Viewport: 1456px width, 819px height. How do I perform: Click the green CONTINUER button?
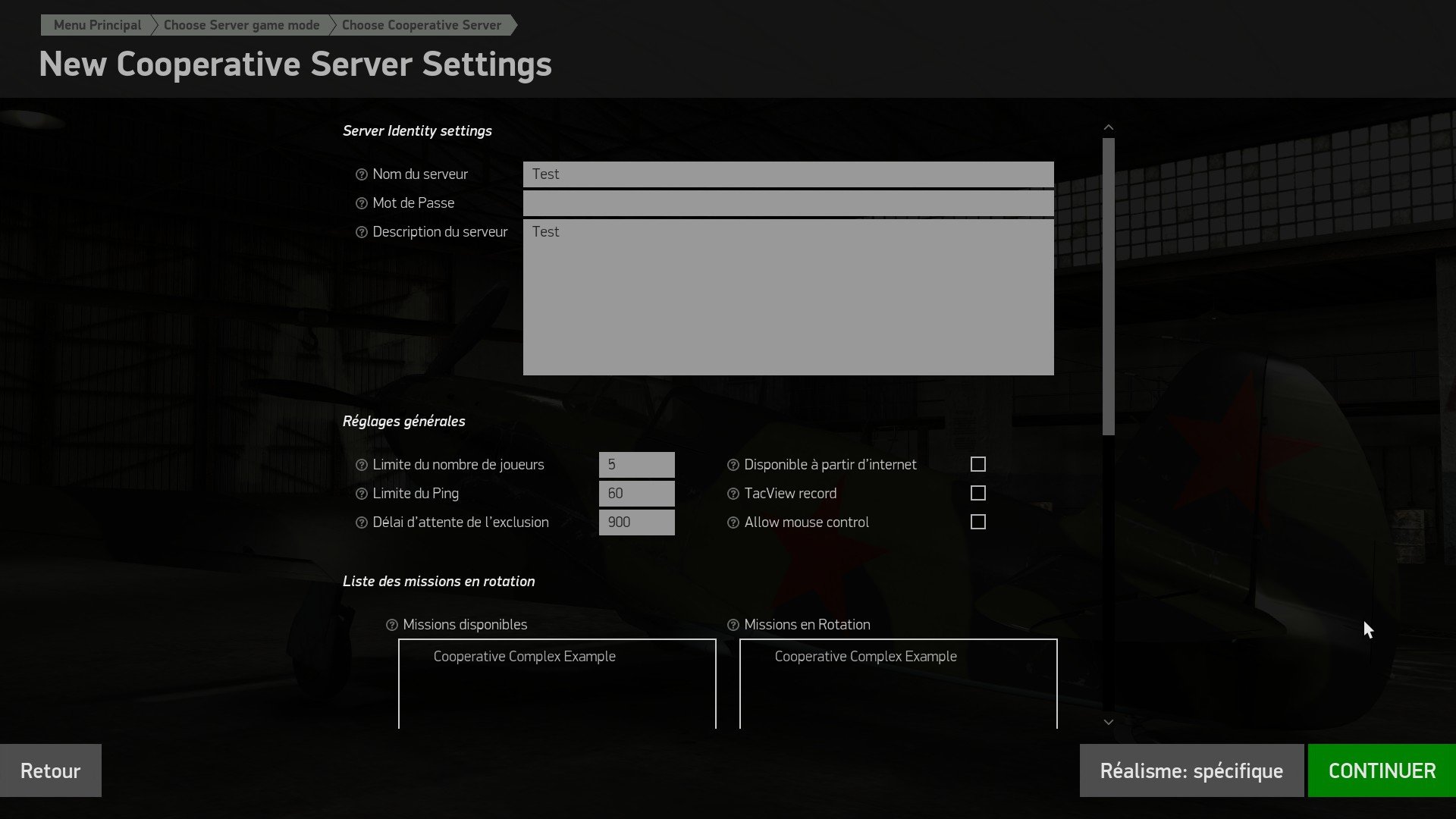click(1382, 770)
